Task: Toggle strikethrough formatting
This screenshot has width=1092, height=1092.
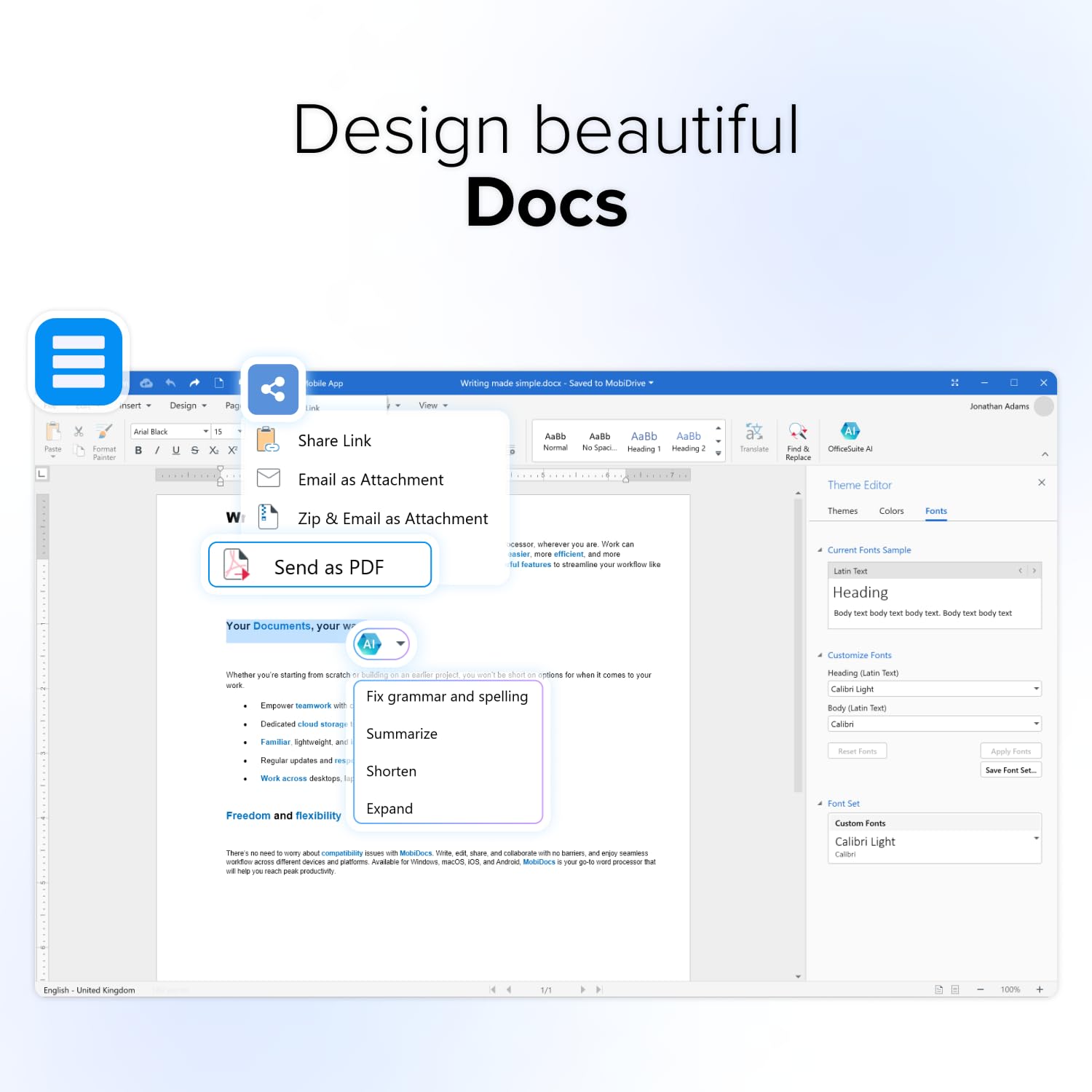Action: [x=195, y=451]
